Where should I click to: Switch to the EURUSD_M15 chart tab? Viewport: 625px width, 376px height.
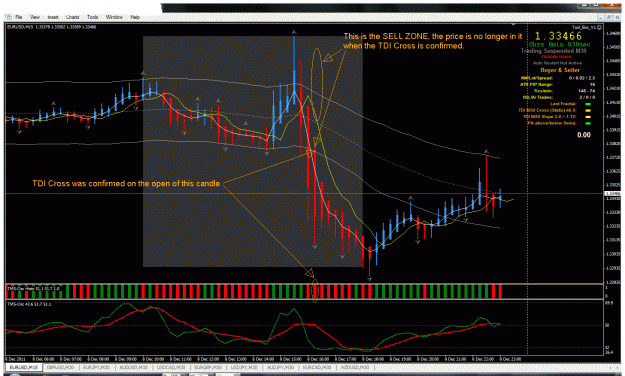click(x=24, y=367)
